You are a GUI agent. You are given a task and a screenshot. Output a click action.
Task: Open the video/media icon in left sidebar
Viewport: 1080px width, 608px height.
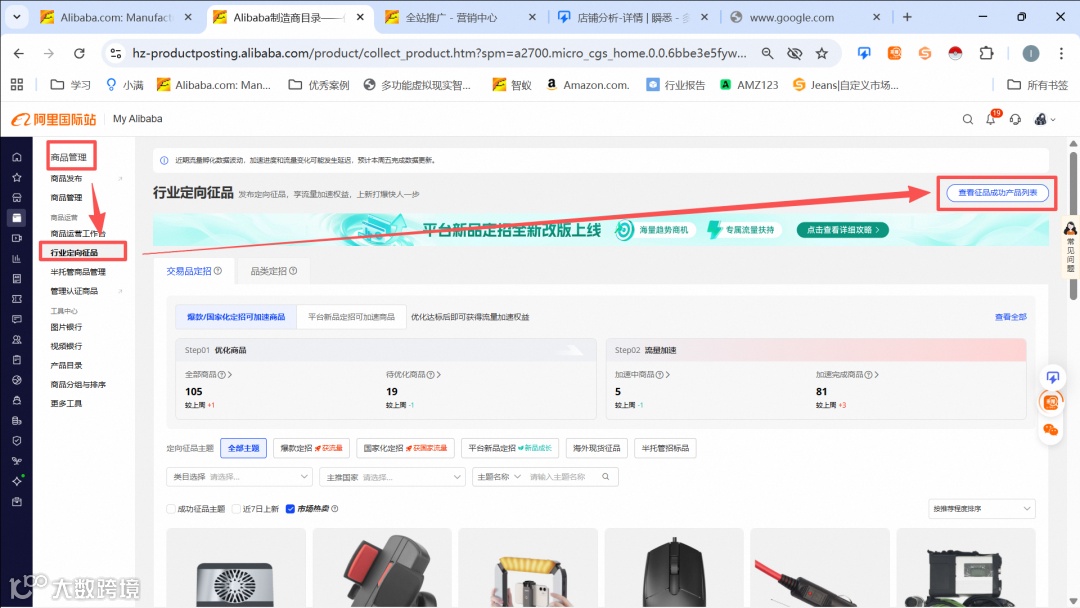(x=17, y=238)
